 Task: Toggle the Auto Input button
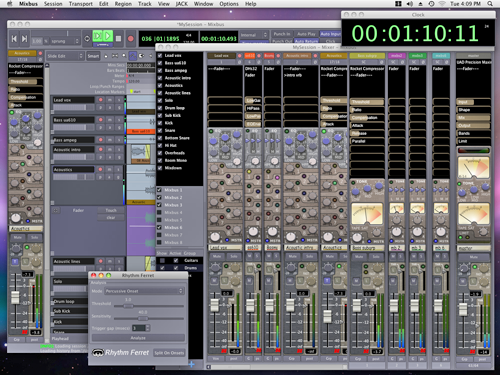[x=330, y=34]
